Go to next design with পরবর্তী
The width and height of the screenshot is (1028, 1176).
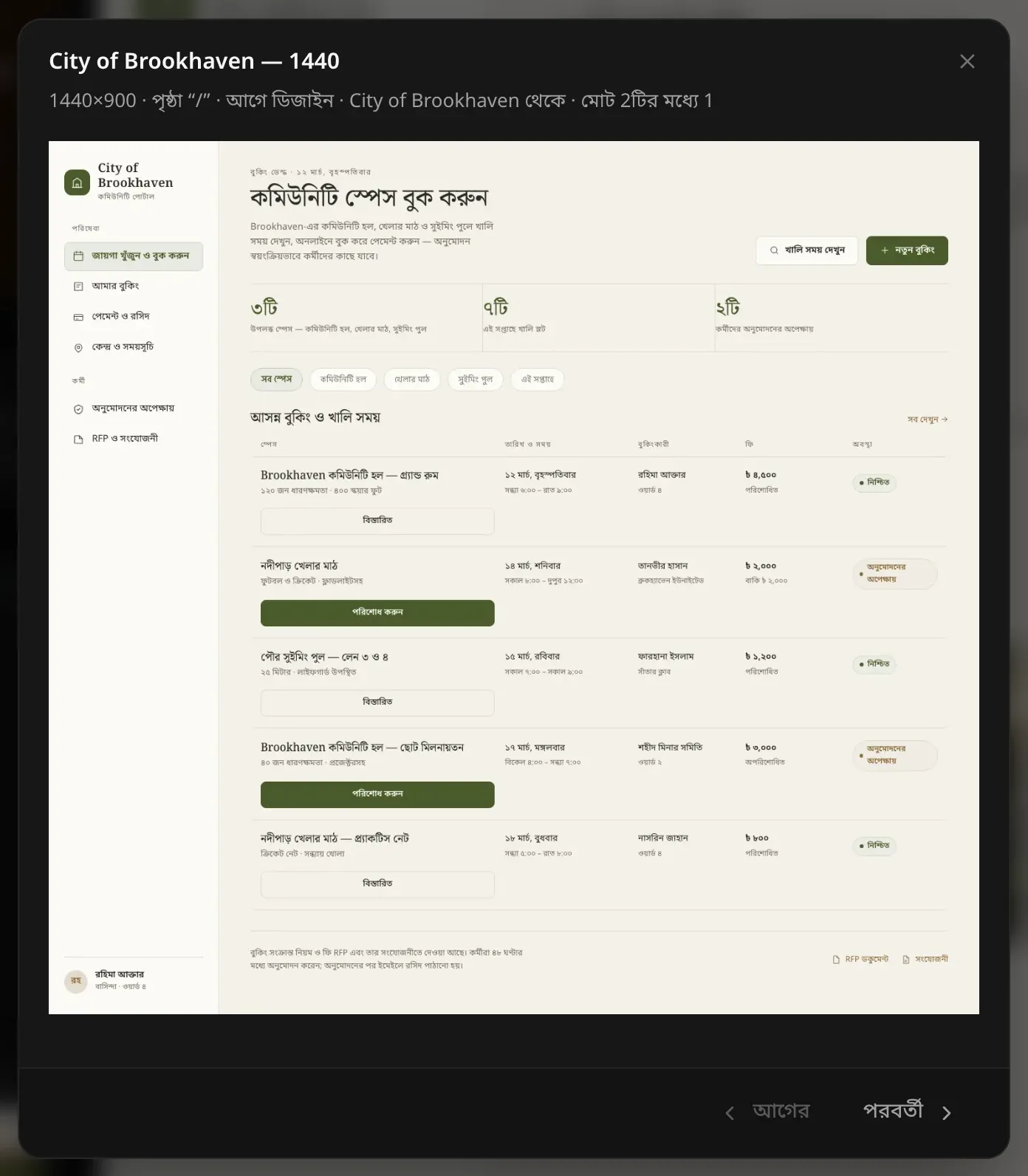908,1112
